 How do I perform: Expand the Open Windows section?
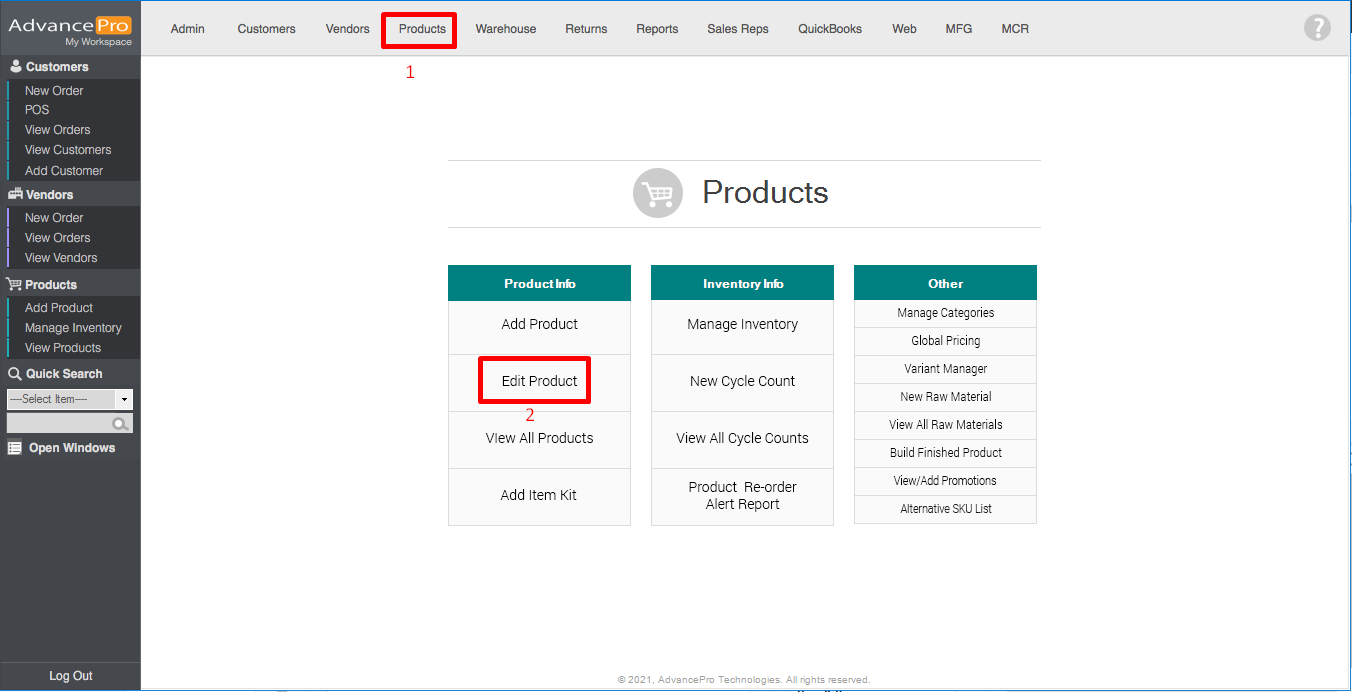point(70,448)
